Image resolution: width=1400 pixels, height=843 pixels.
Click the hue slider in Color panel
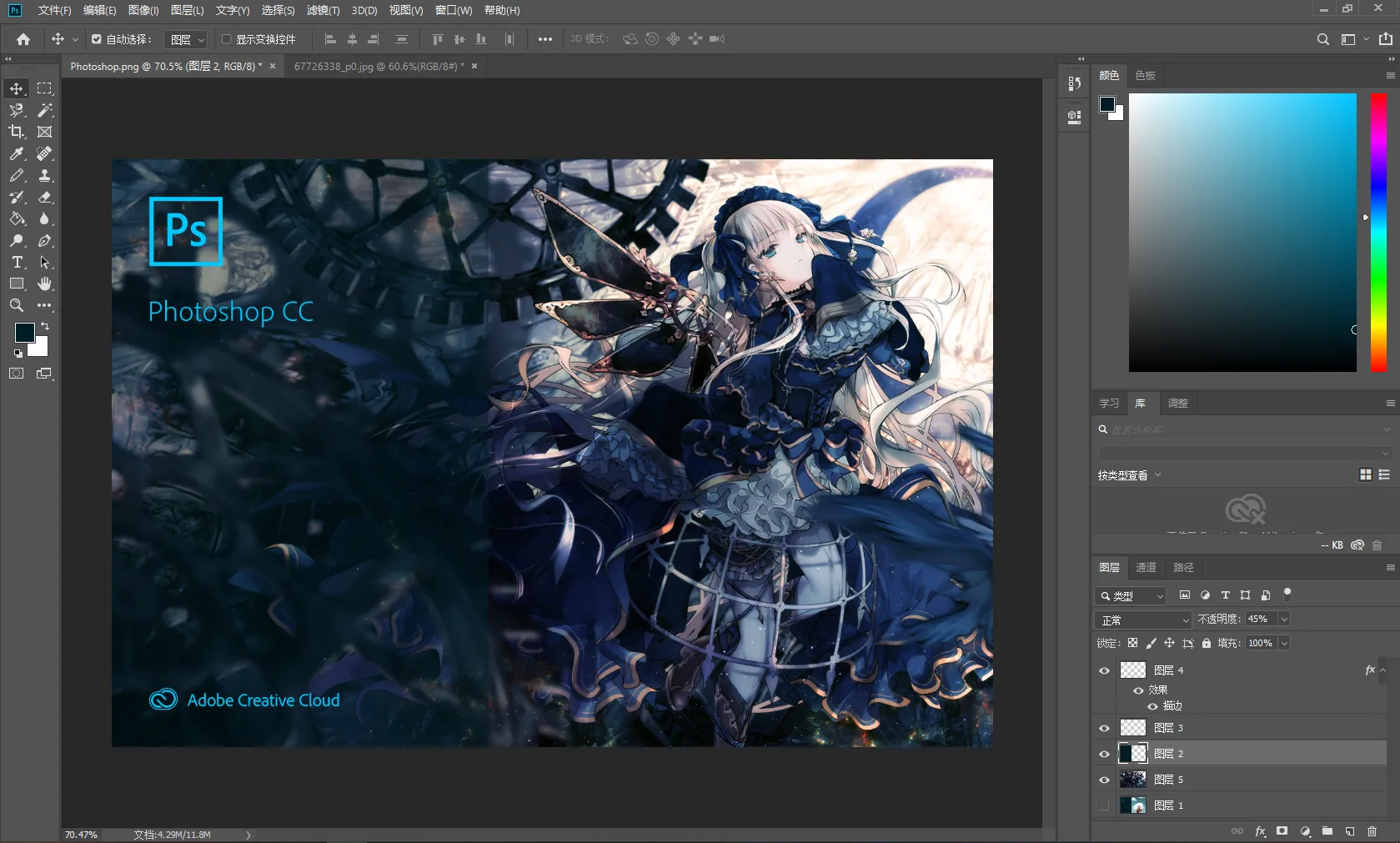coord(1378,232)
